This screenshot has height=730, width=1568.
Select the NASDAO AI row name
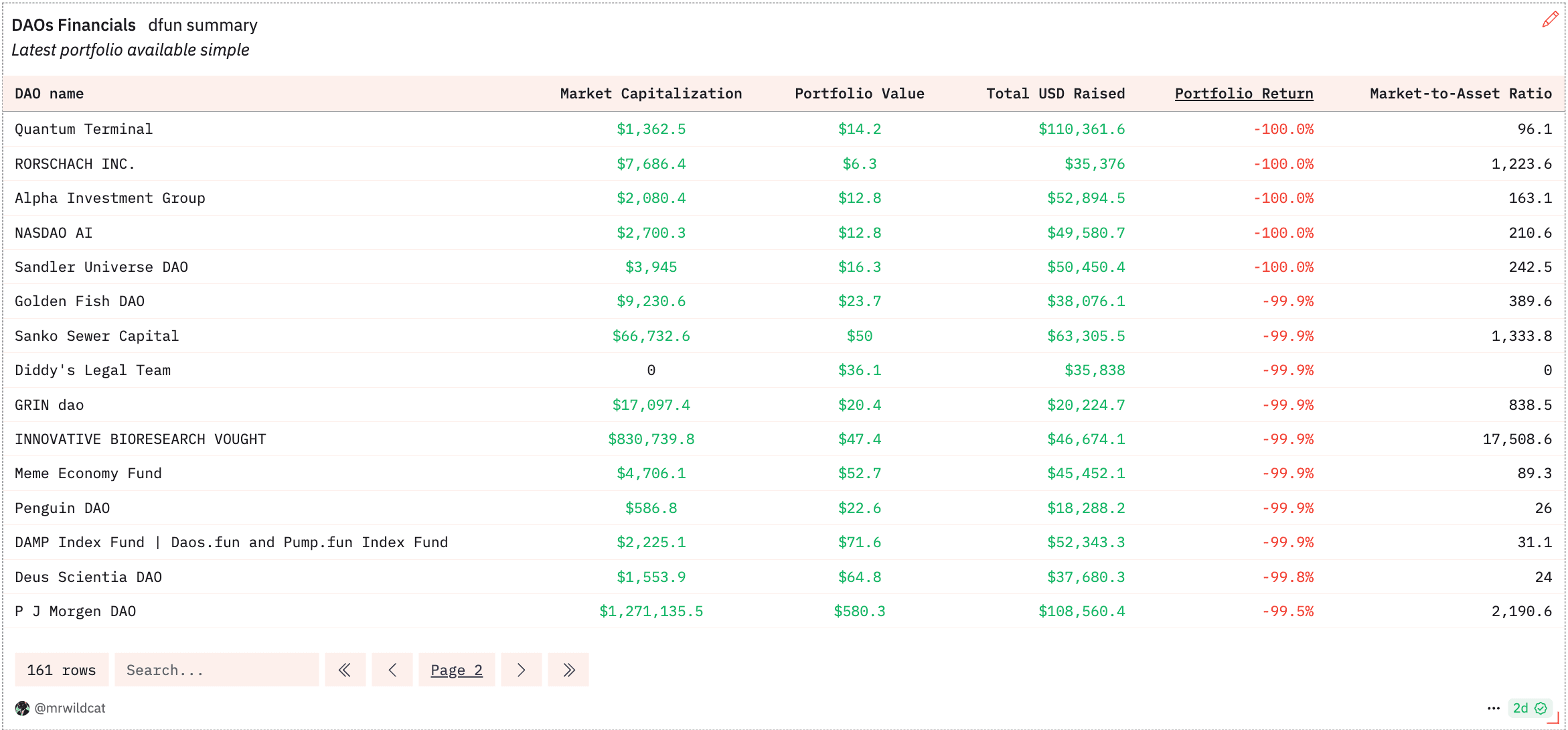coord(54,233)
